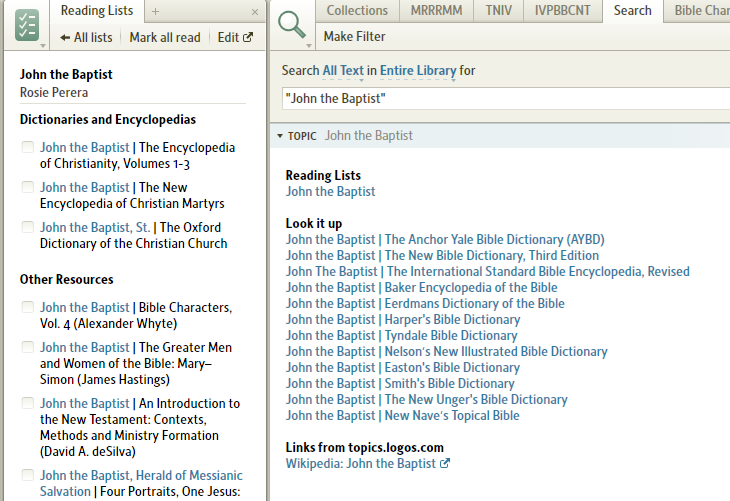Open Wikipedia: John the Baptist link
Viewport: 730px width, 501px height.
(361, 464)
